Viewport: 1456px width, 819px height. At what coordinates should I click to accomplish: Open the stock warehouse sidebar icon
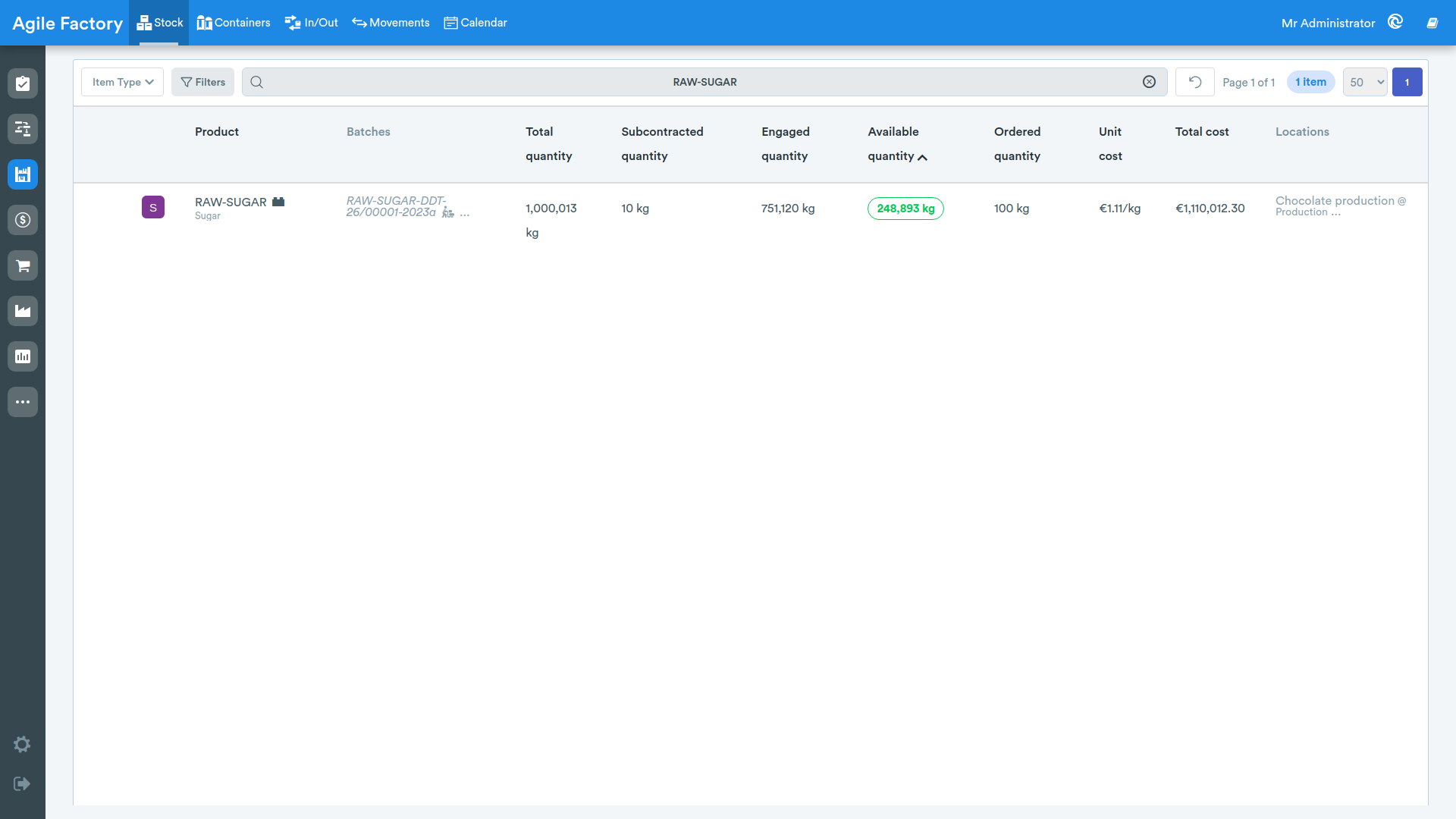[x=23, y=174]
